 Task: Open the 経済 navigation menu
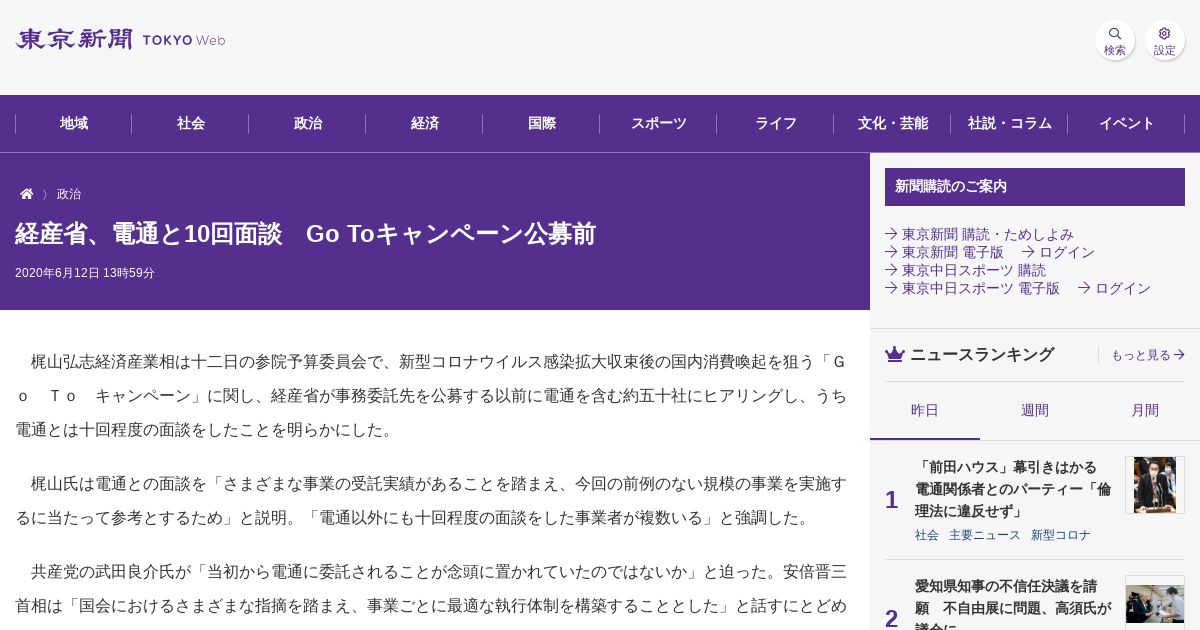tap(425, 123)
